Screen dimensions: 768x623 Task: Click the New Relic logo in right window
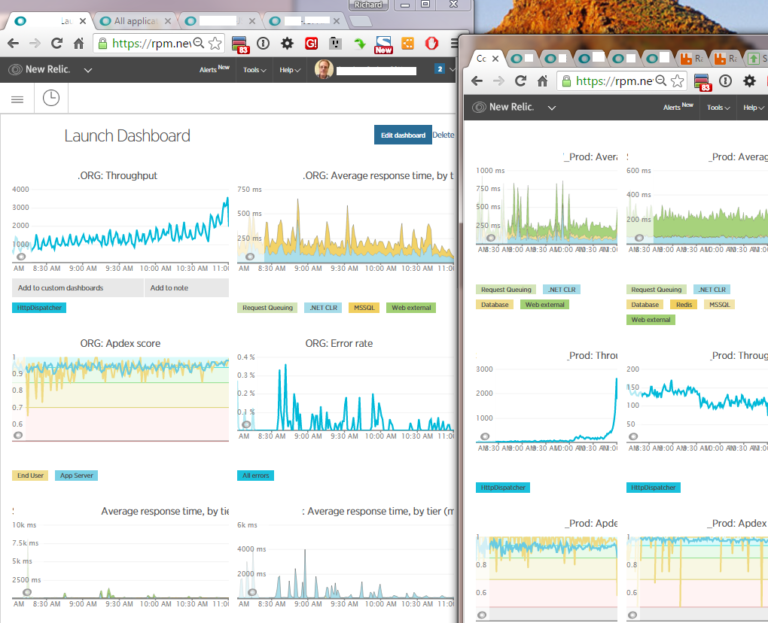click(x=503, y=107)
